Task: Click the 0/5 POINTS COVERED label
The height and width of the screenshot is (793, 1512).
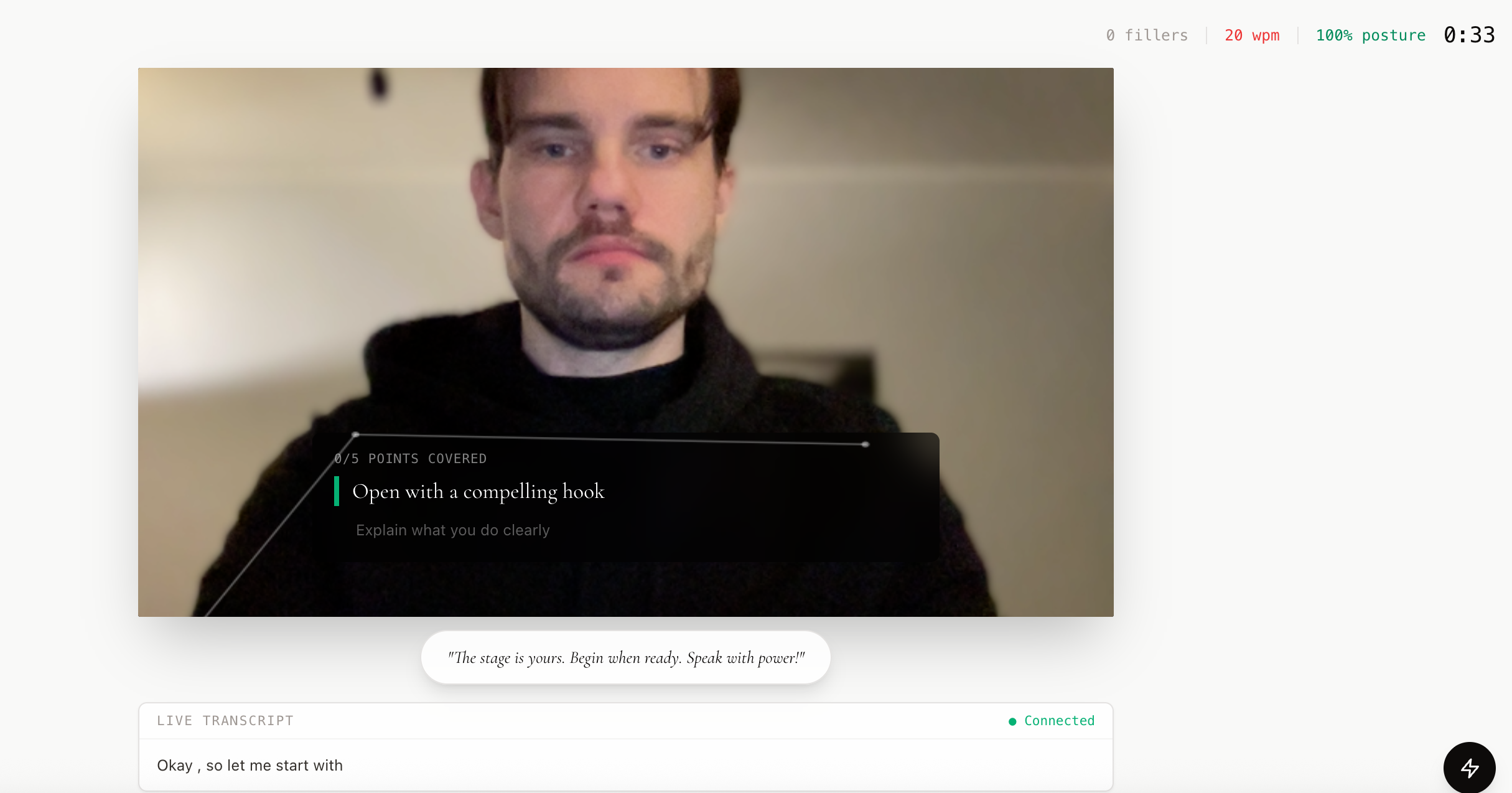Action: coord(411,459)
